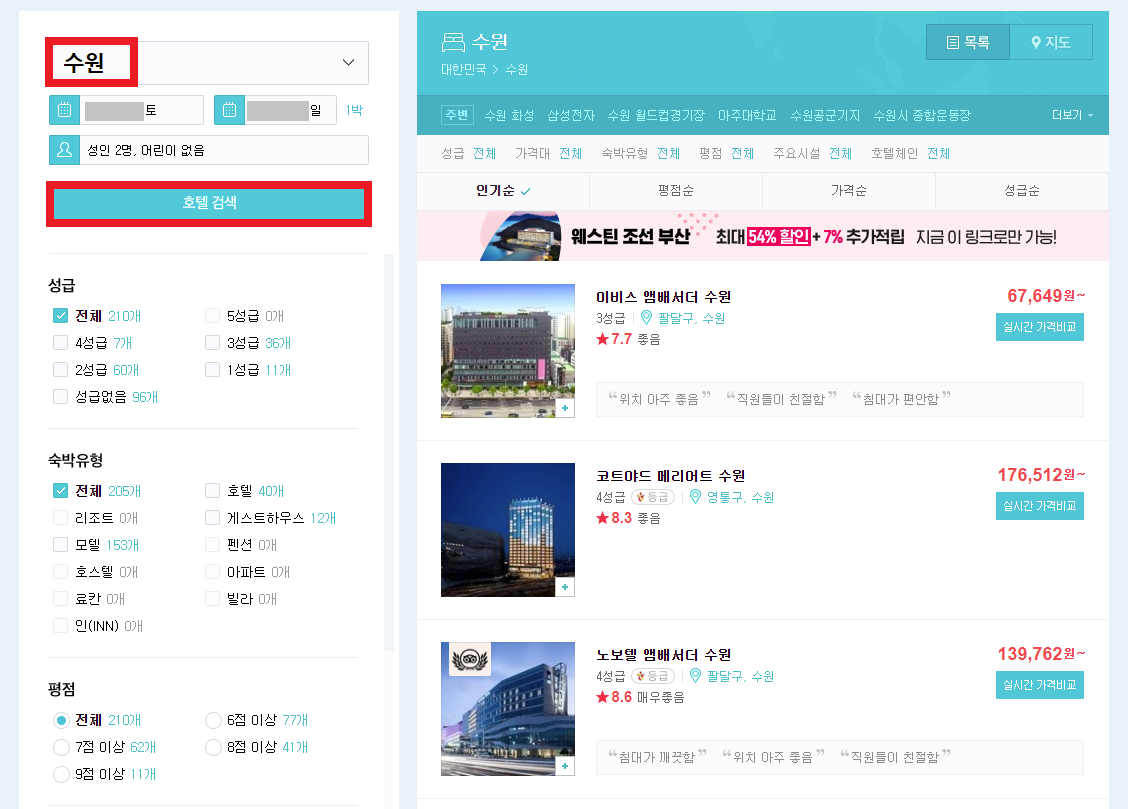Check the 4성급 7개 checkbox

pyautogui.click(x=60, y=342)
